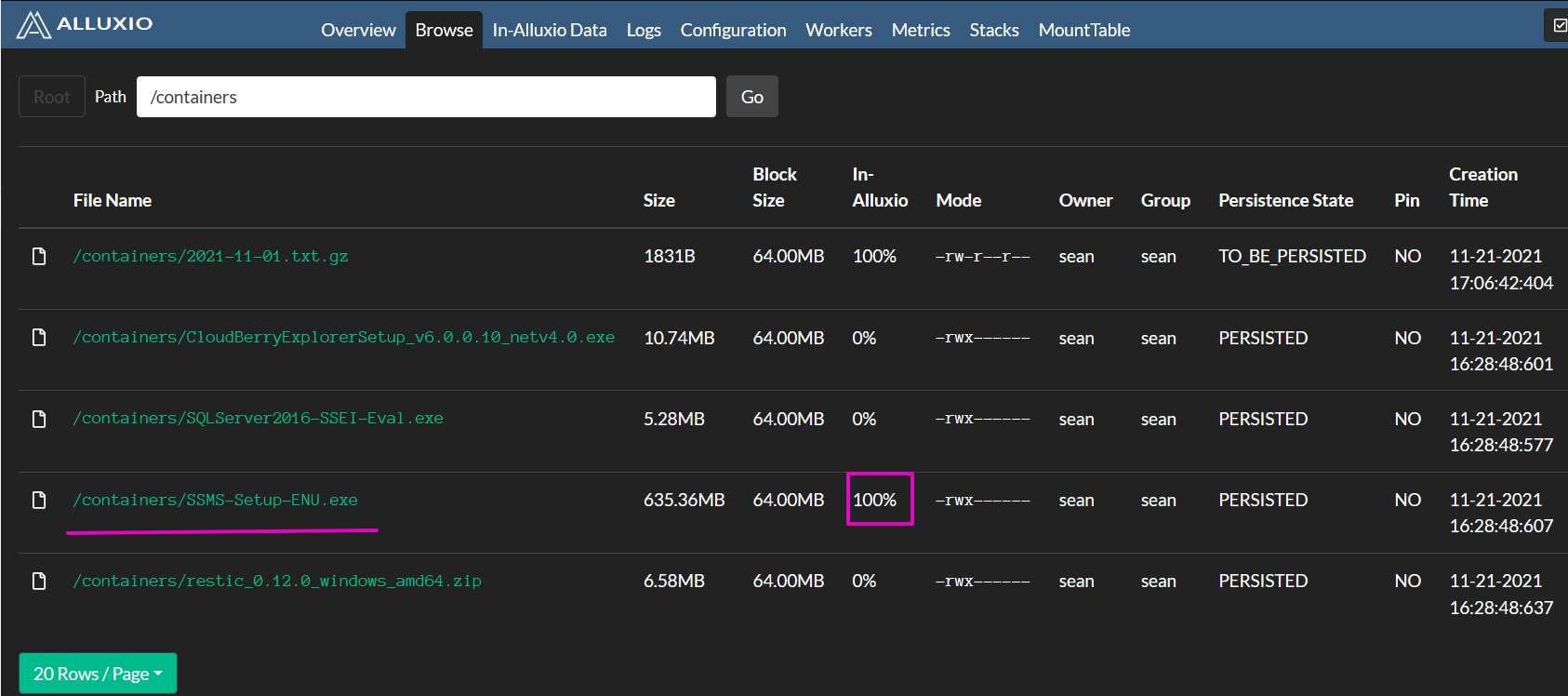Click file icon for CloudBerryExplorerSetup row
The height and width of the screenshot is (696, 1568).
pos(39,337)
